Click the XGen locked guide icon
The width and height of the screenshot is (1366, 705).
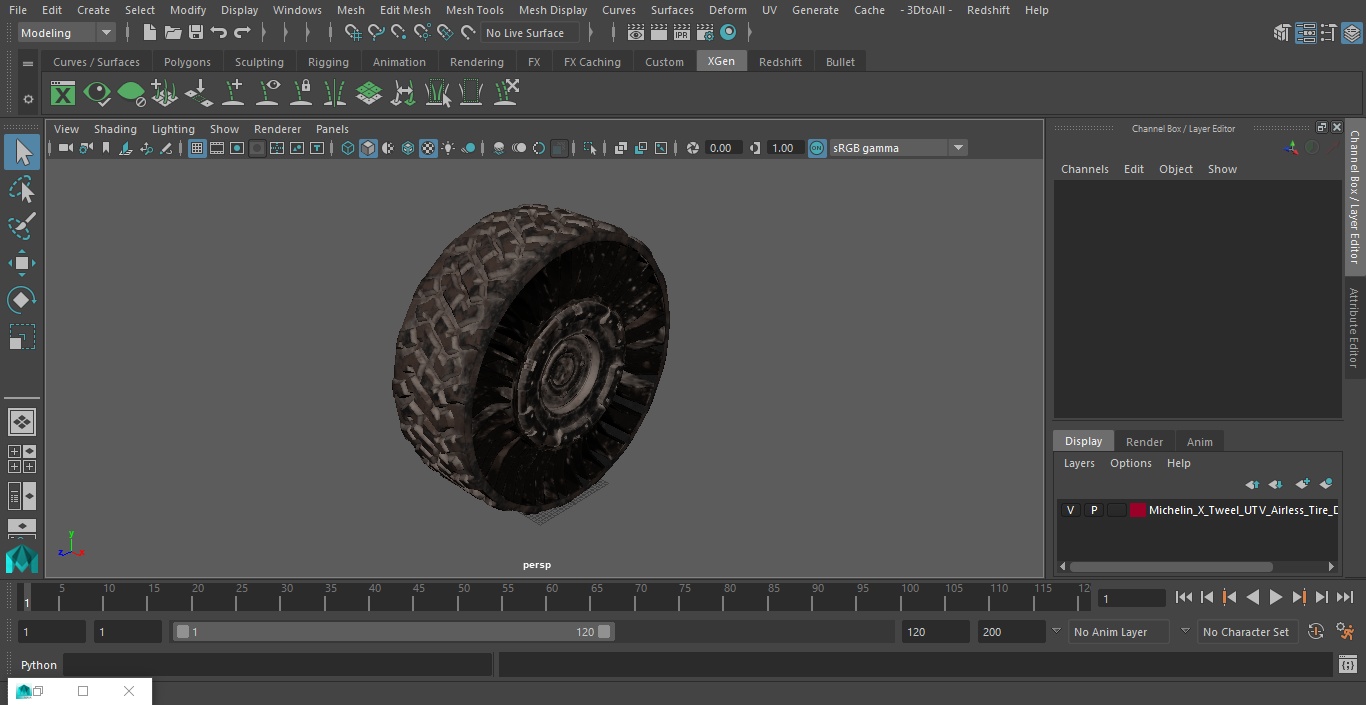coord(301,94)
